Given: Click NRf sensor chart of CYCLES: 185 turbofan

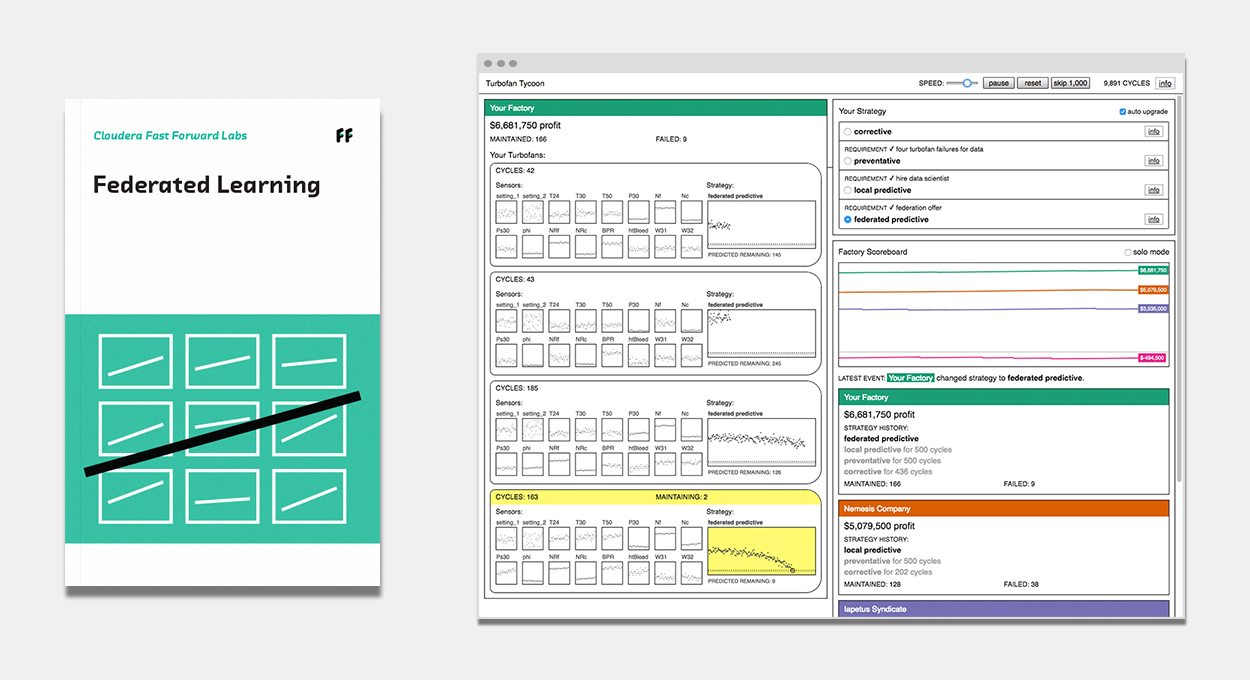Looking at the screenshot, I should (x=560, y=464).
